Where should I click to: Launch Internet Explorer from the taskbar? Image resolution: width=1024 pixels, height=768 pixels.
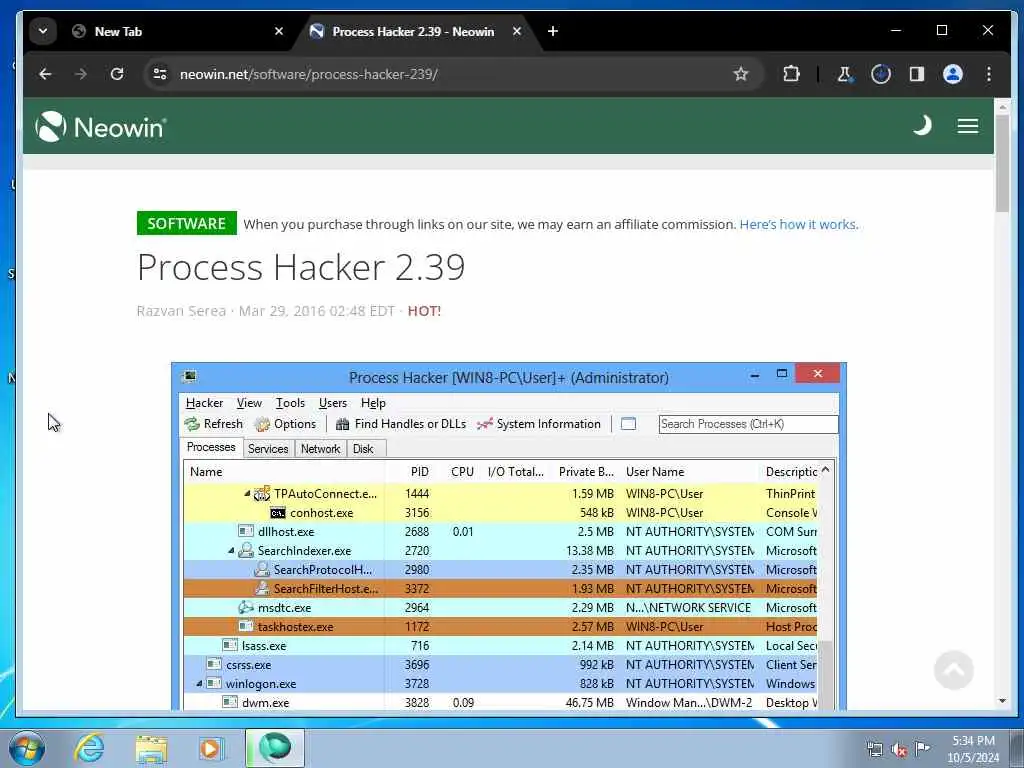[89, 748]
